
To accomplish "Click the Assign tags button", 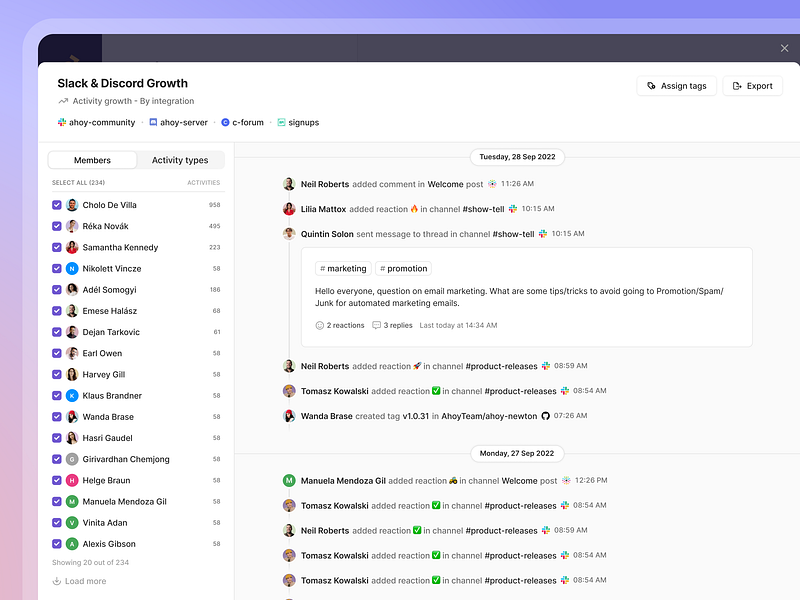I will pyautogui.click(x=677, y=86).
